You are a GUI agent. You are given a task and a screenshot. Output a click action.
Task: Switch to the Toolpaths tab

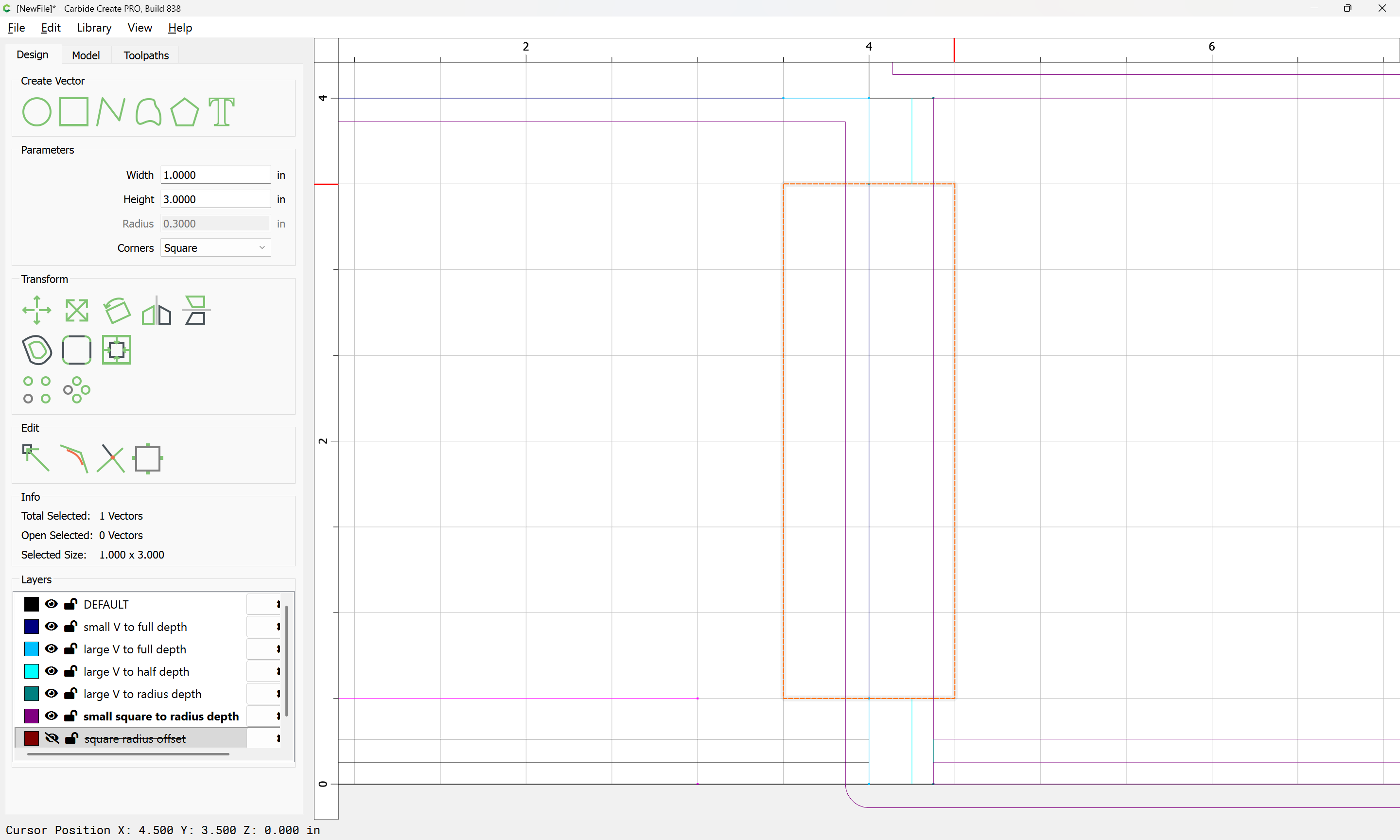(146, 55)
